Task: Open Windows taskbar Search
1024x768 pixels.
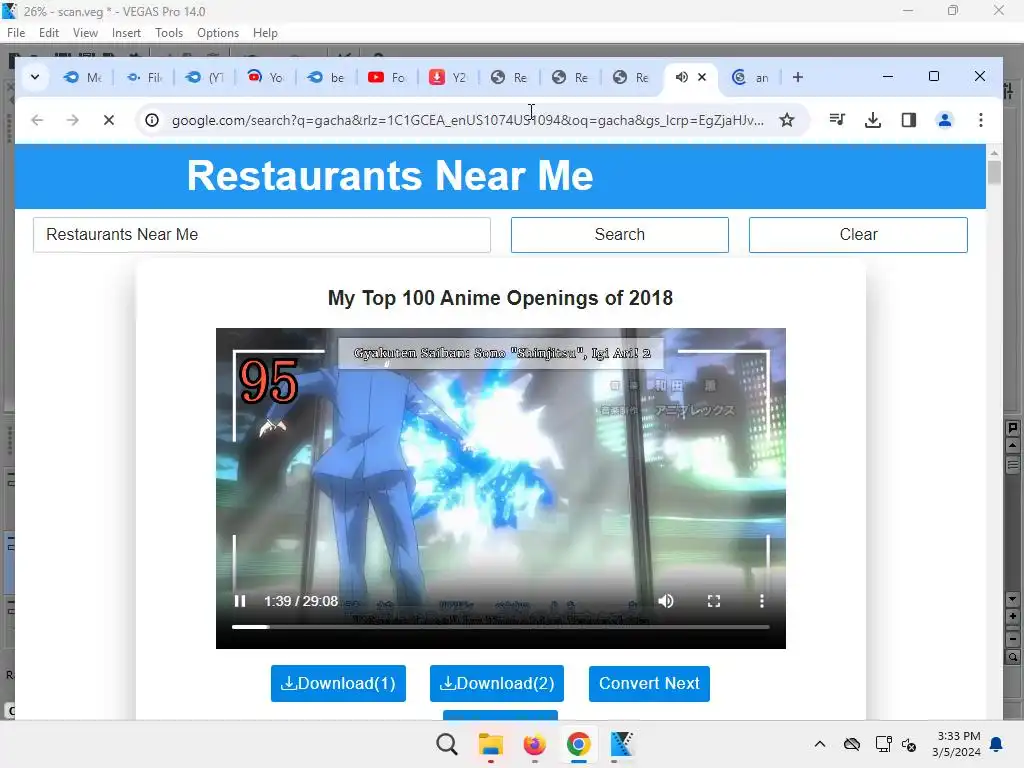Action: click(447, 744)
